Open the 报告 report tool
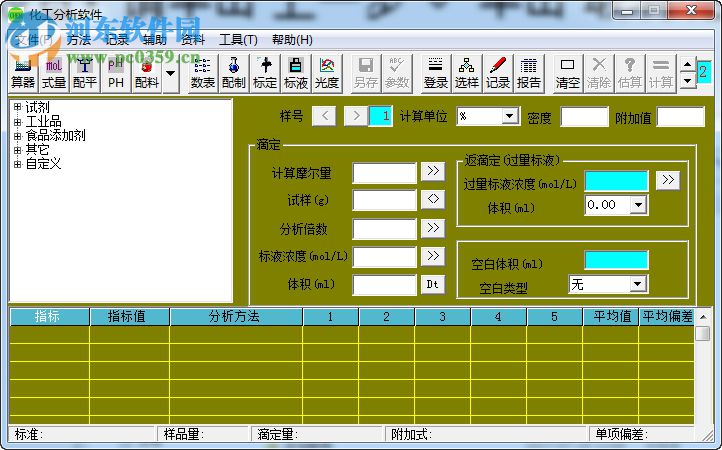The image size is (722, 450). (x=529, y=73)
